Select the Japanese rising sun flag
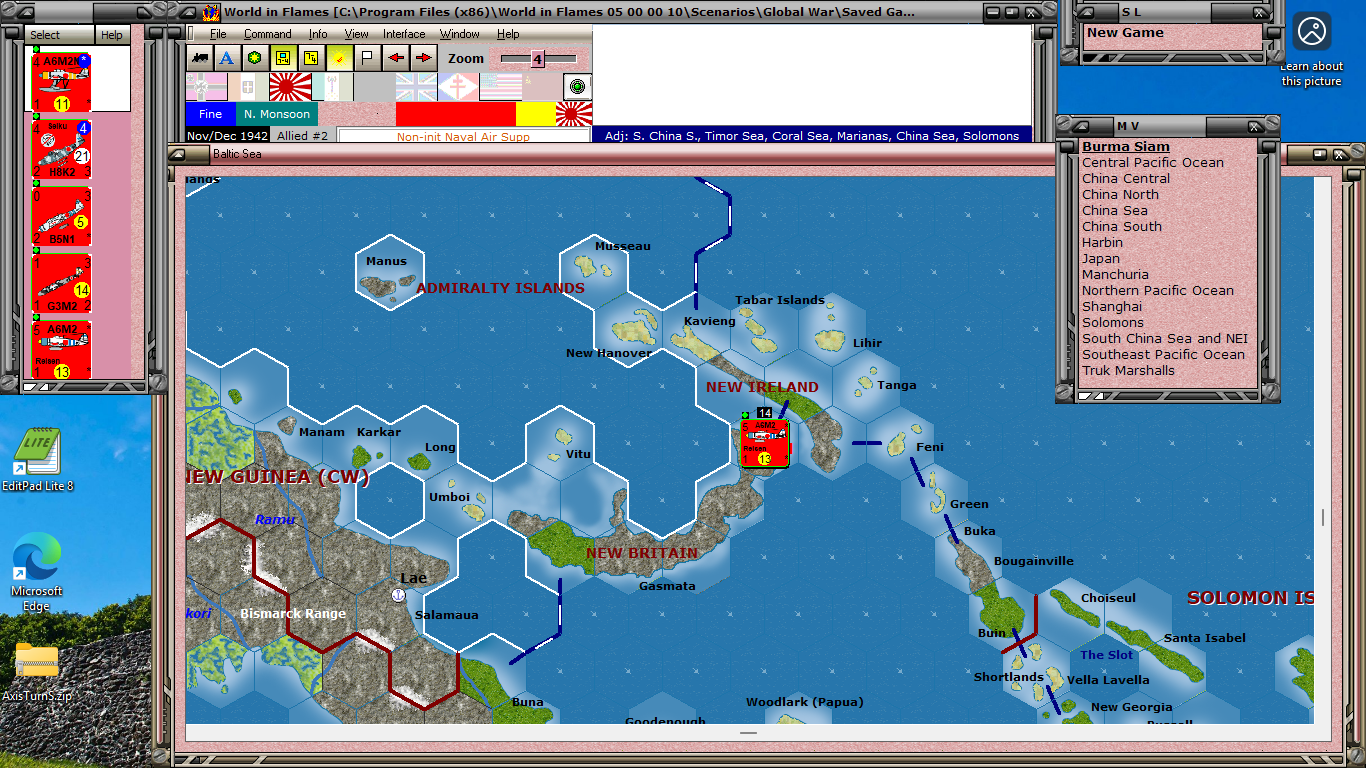 (290, 87)
